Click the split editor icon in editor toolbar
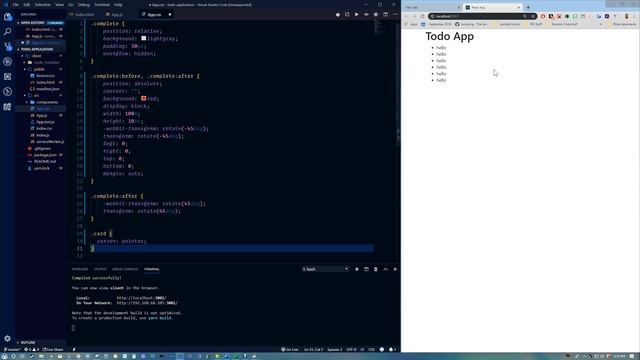This screenshot has width=640, height=360. (385, 15)
